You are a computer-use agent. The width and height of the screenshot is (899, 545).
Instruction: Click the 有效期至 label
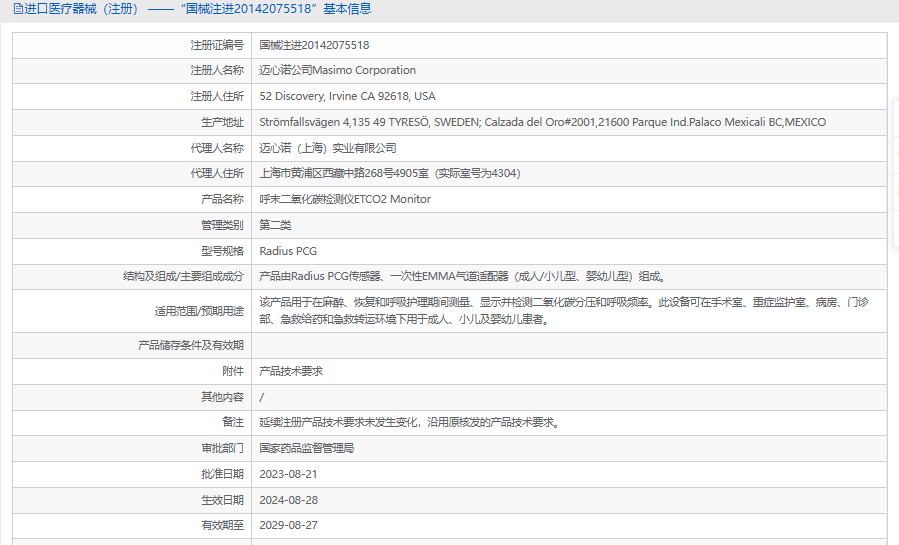click(x=222, y=525)
